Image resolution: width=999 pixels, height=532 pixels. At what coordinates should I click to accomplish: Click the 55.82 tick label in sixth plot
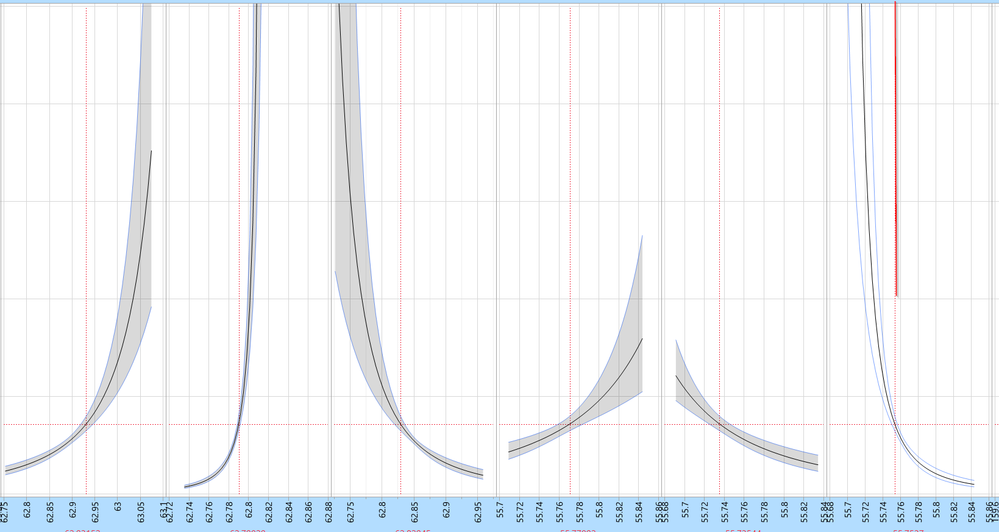[954, 511]
